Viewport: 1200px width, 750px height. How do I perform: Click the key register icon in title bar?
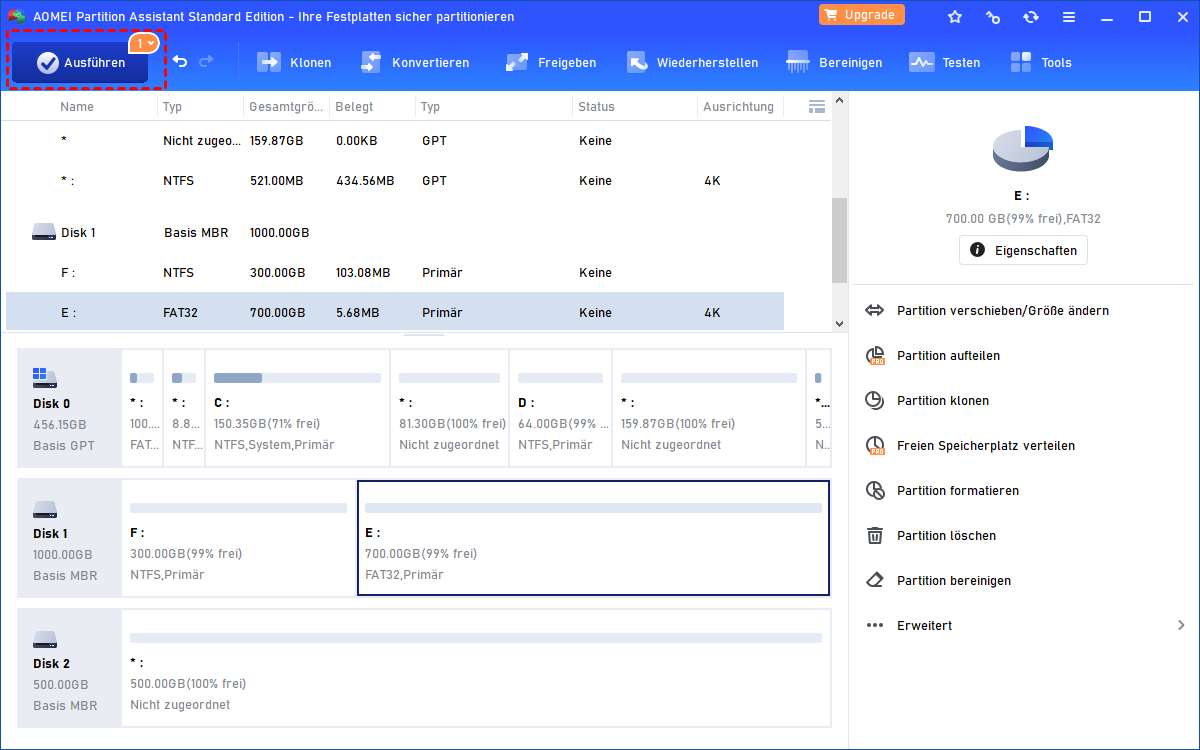coord(993,17)
